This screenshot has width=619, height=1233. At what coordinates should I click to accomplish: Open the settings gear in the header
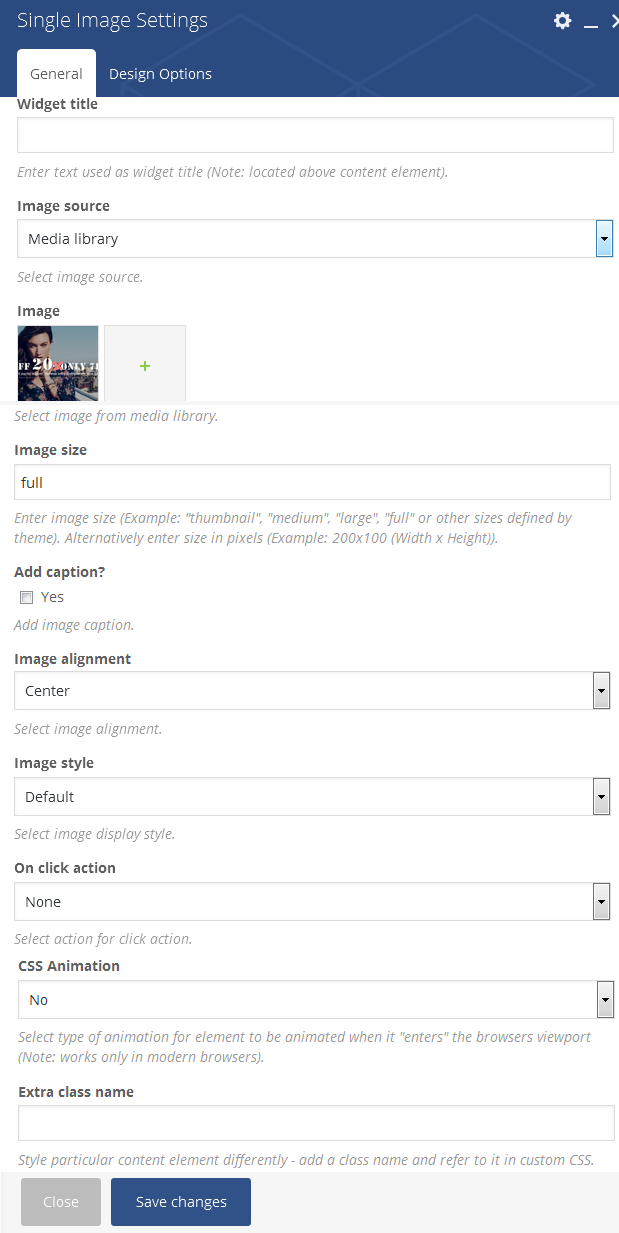tap(562, 20)
